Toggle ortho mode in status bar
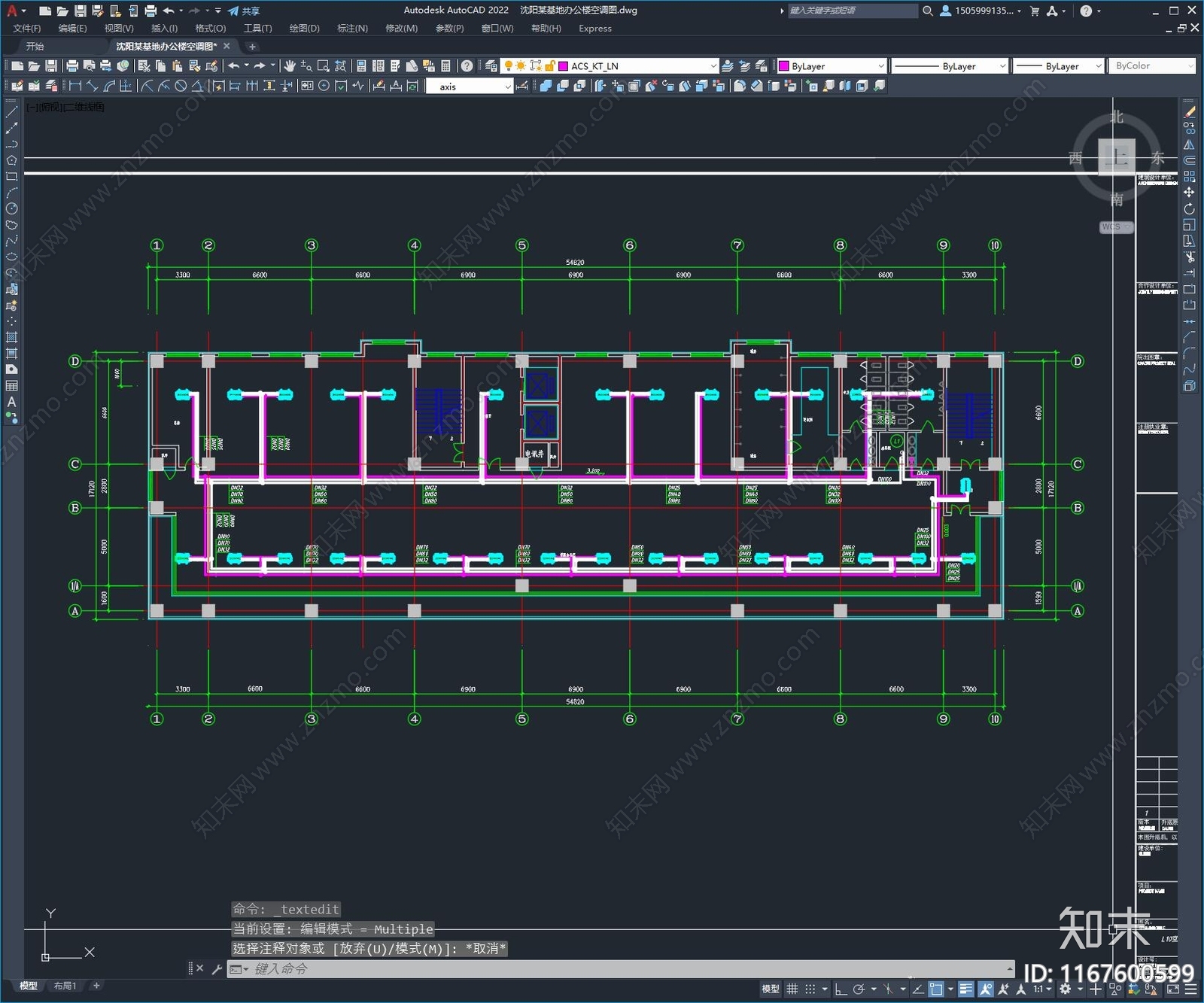This screenshot has width=1204, height=1003. point(841,989)
